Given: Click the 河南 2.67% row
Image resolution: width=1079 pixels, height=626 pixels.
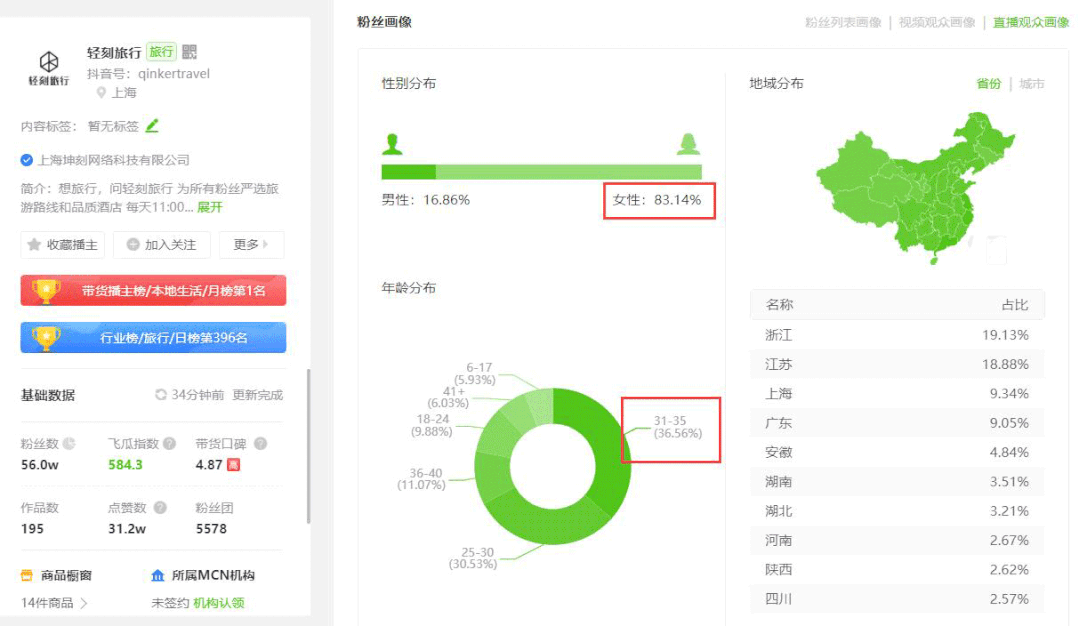Looking at the screenshot, I should [x=897, y=540].
